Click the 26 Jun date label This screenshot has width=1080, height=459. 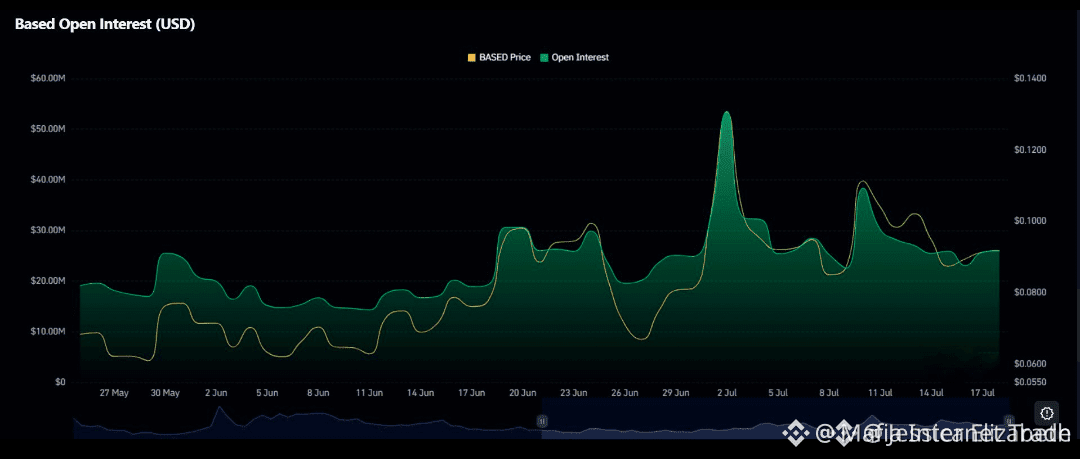pyautogui.click(x=625, y=393)
